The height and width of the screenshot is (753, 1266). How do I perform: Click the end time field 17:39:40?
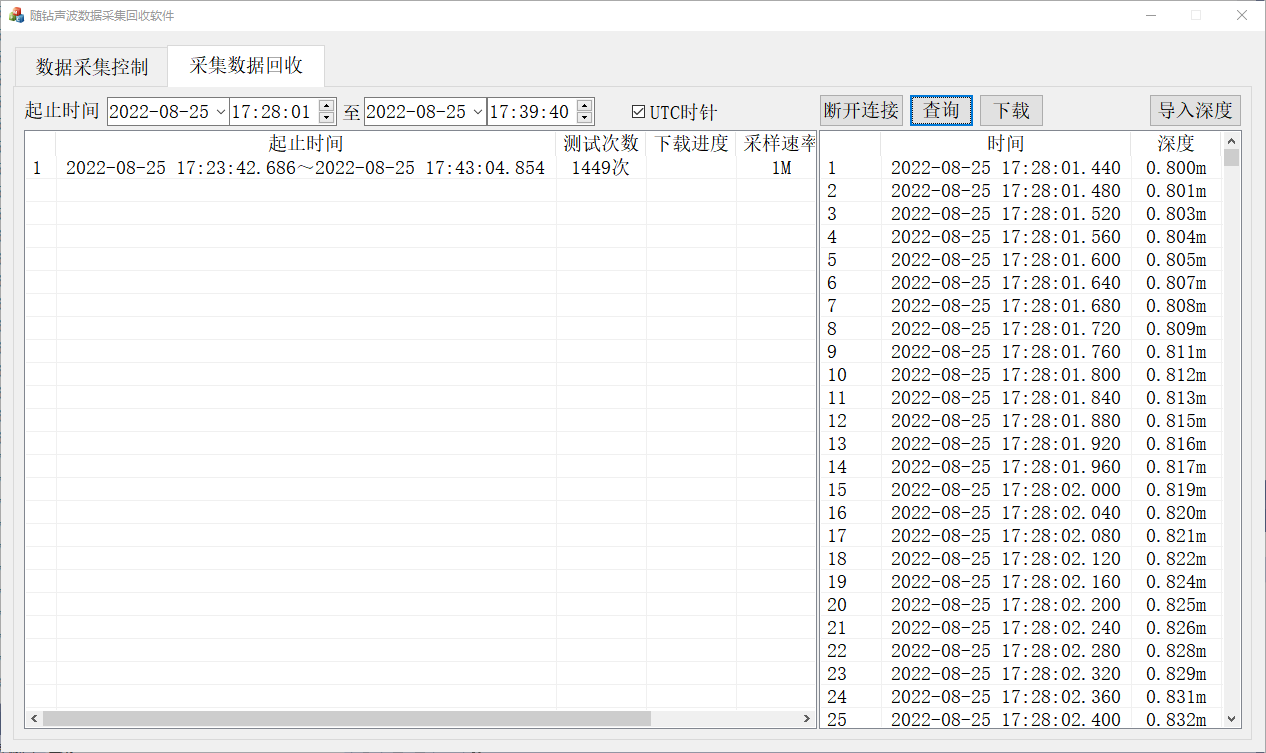tap(529, 112)
